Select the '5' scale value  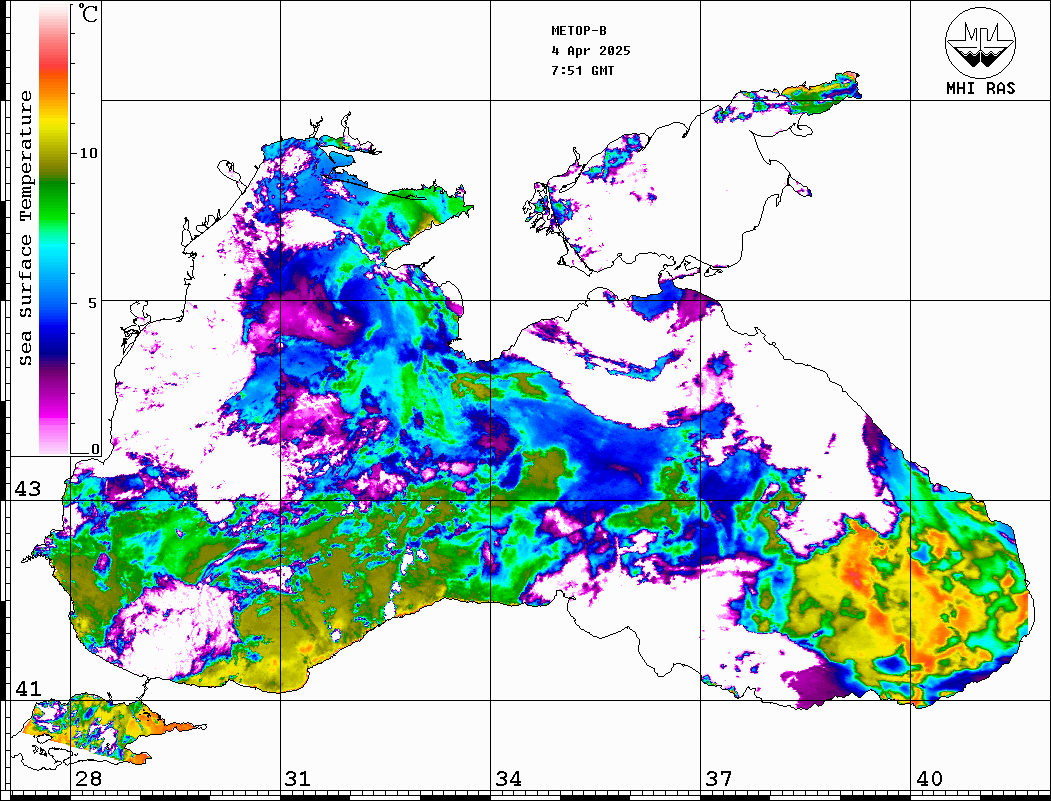(93, 303)
